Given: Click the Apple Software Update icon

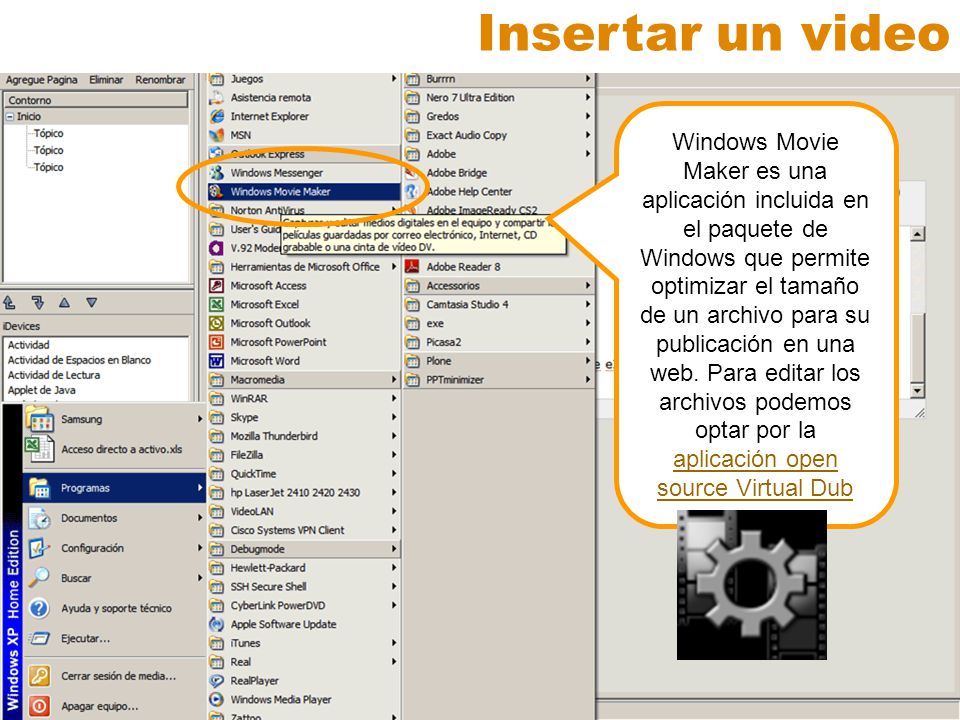Looking at the screenshot, I should tap(216, 624).
